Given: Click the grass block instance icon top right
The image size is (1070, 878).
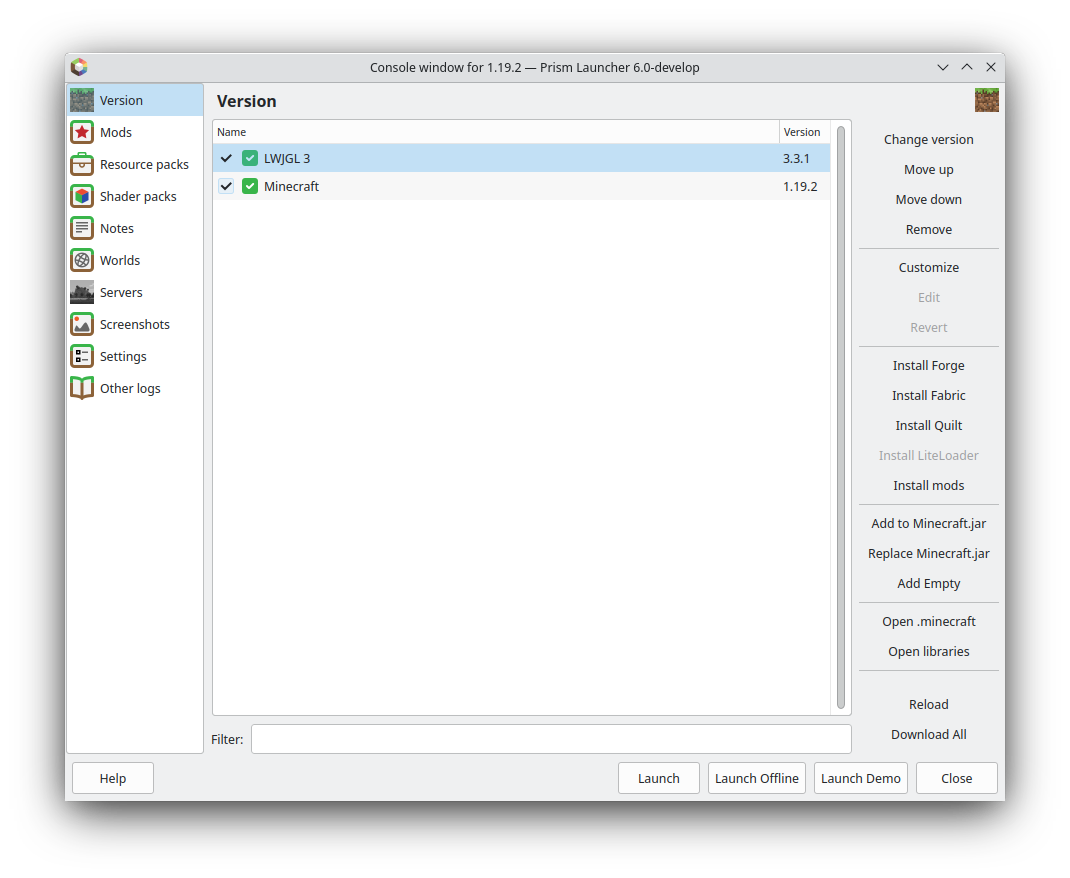Looking at the screenshot, I should pos(987,100).
